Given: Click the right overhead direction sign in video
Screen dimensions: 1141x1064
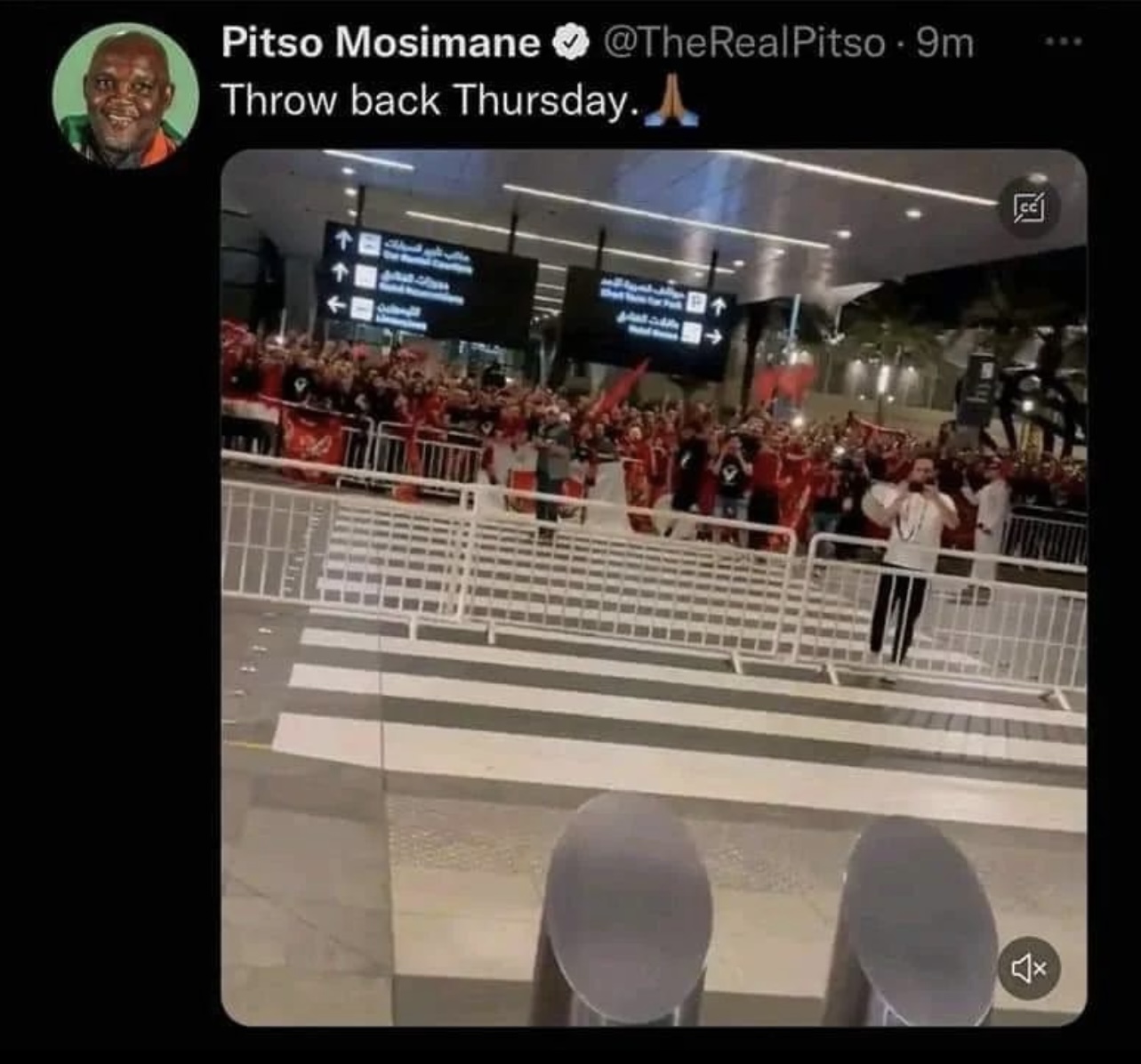Looking at the screenshot, I should (648, 321).
